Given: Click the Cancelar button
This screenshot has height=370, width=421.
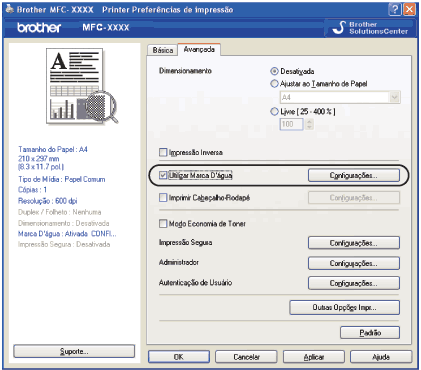Looking at the screenshot, I should tap(246, 357).
